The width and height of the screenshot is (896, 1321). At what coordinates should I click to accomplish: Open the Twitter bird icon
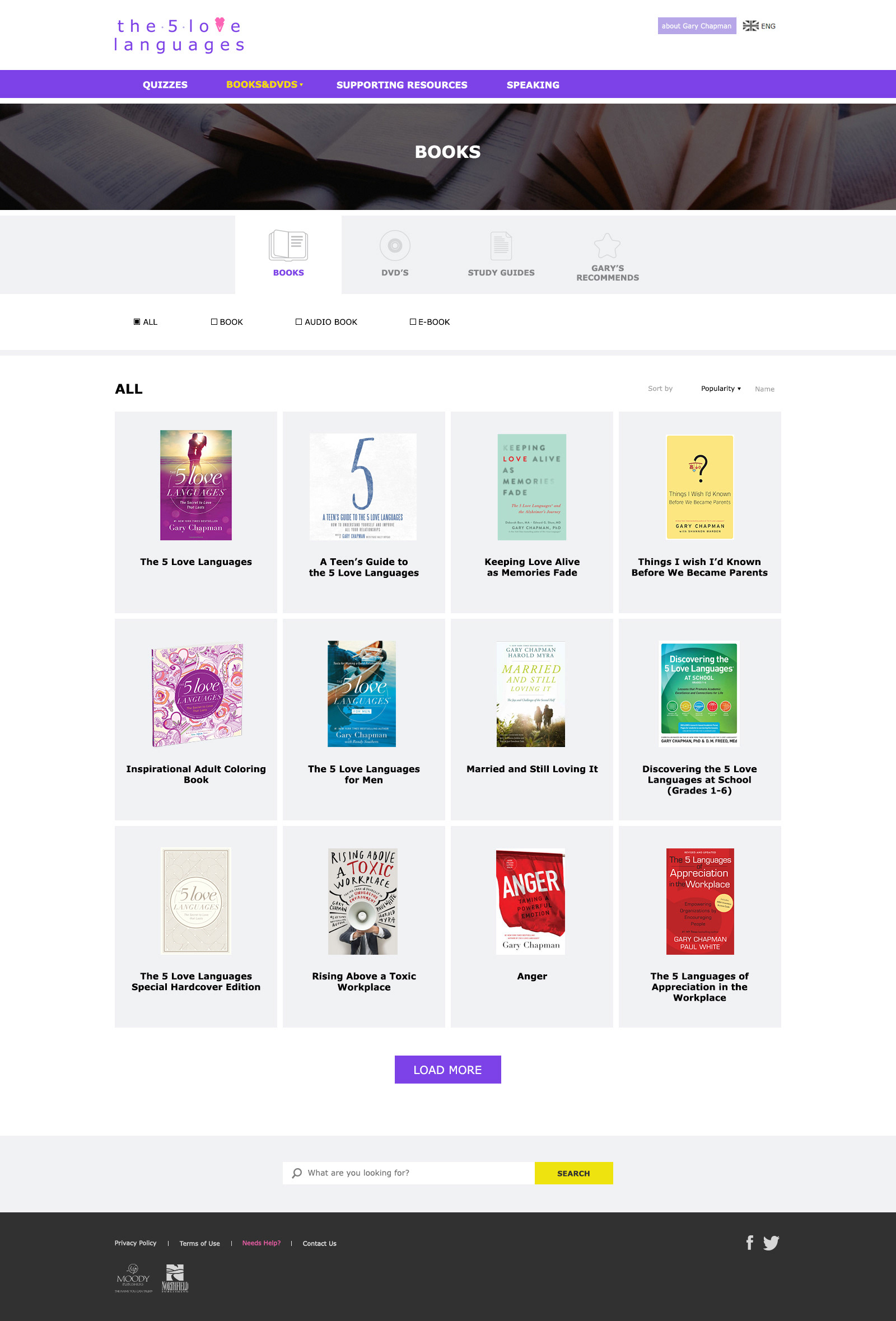(771, 1243)
